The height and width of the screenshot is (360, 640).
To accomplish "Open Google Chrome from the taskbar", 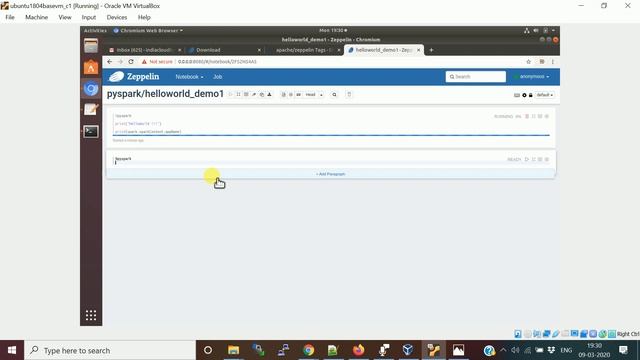I will click(x=309, y=350).
